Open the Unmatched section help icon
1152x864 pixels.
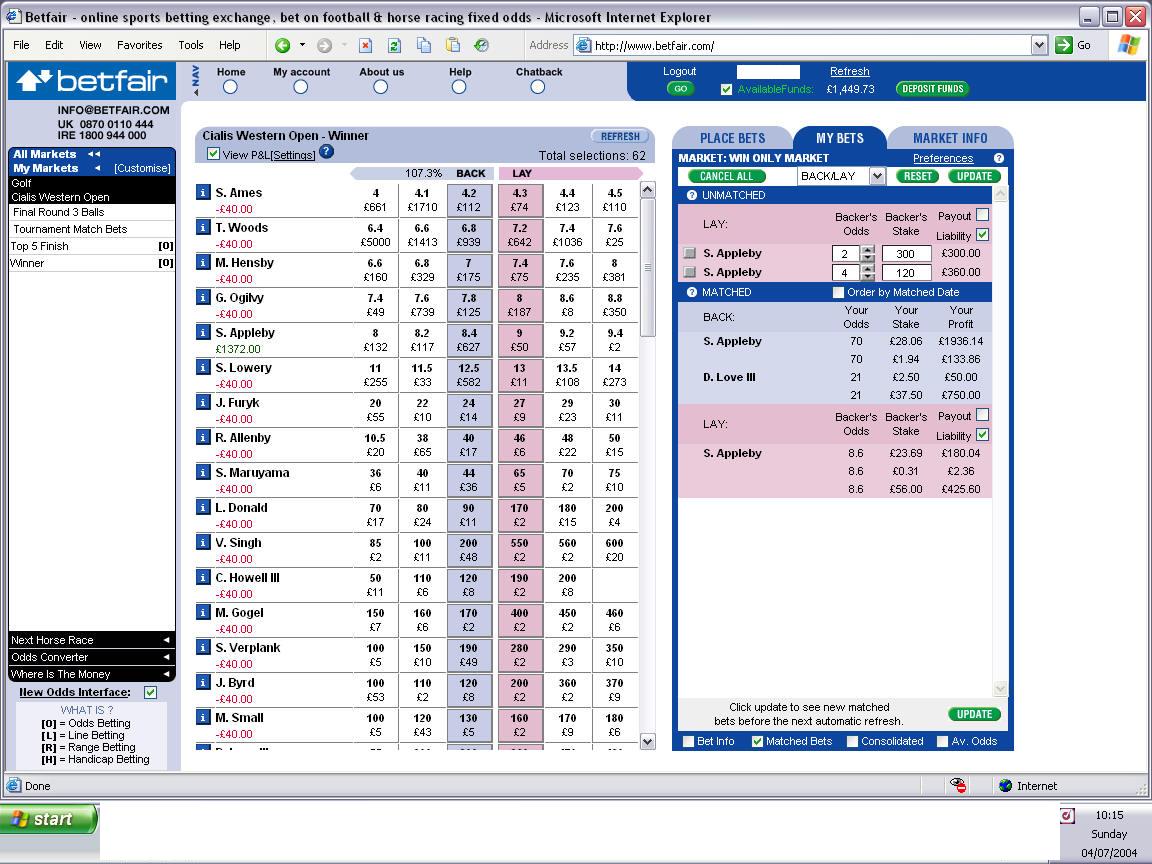[x=691, y=195]
